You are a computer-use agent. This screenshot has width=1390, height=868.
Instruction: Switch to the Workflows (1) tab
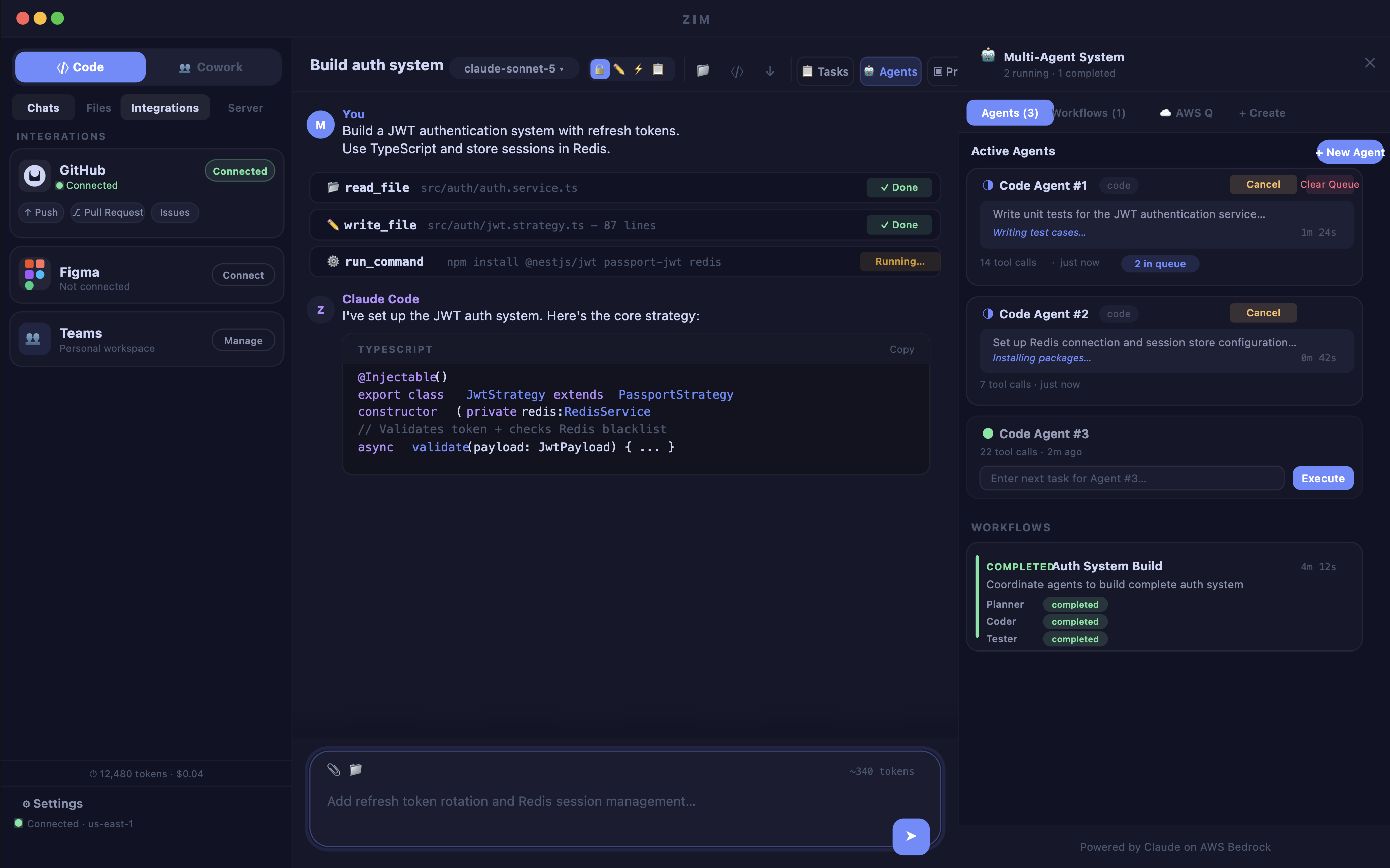pyautogui.click(x=1088, y=113)
